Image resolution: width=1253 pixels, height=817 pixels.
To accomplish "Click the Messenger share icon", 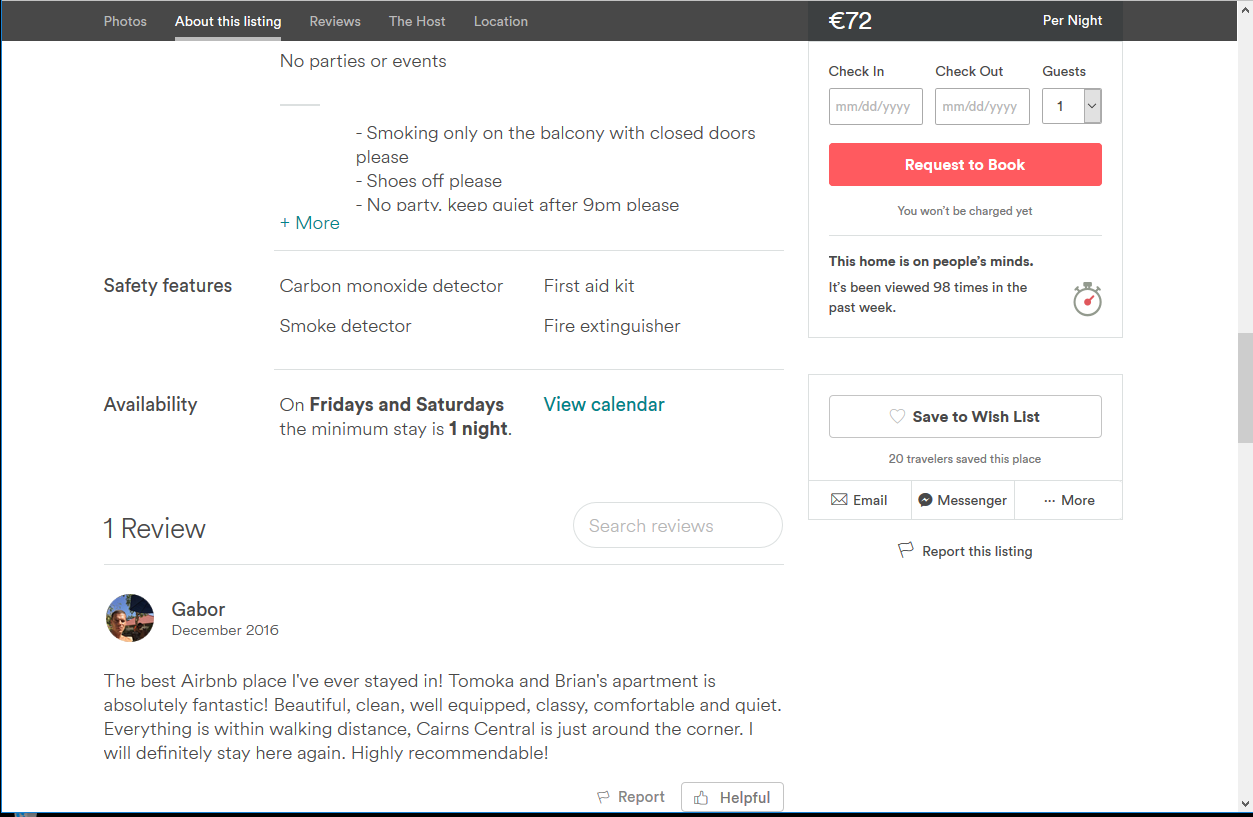I will pyautogui.click(x=926, y=500).
